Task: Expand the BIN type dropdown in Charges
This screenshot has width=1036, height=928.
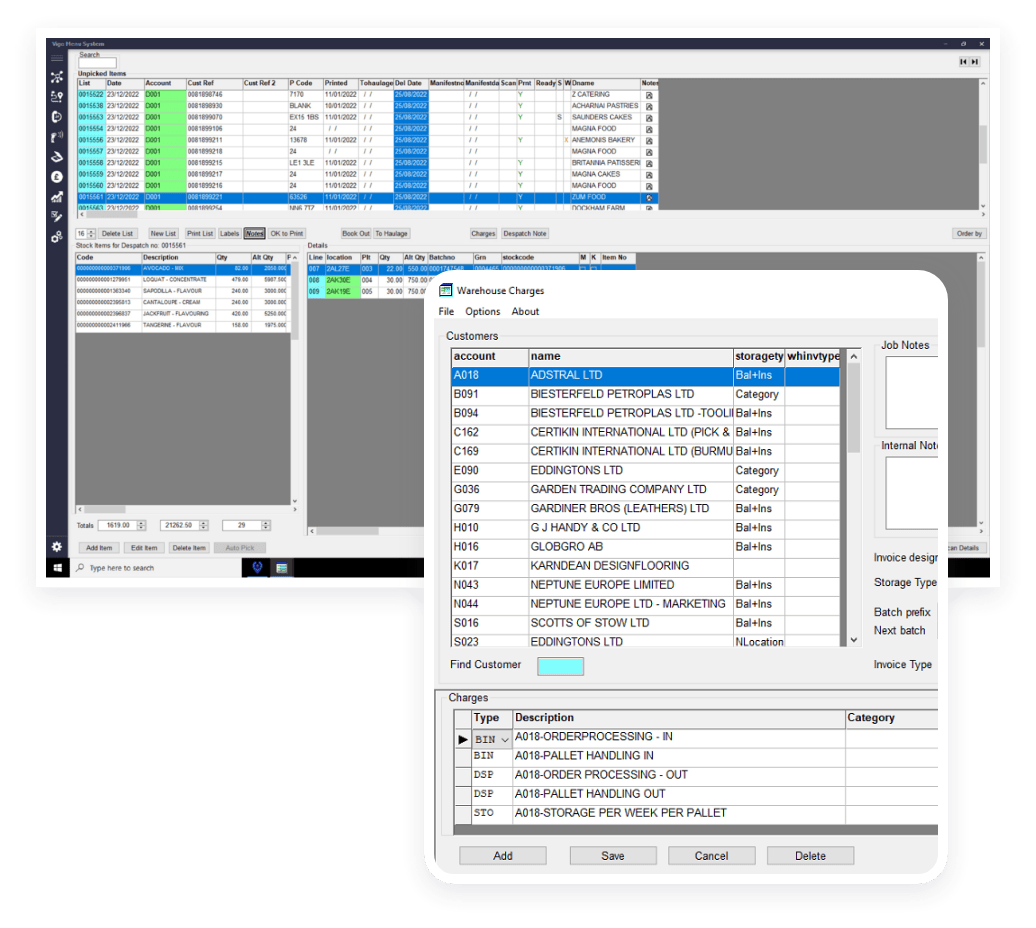Action: click(504, 739)
